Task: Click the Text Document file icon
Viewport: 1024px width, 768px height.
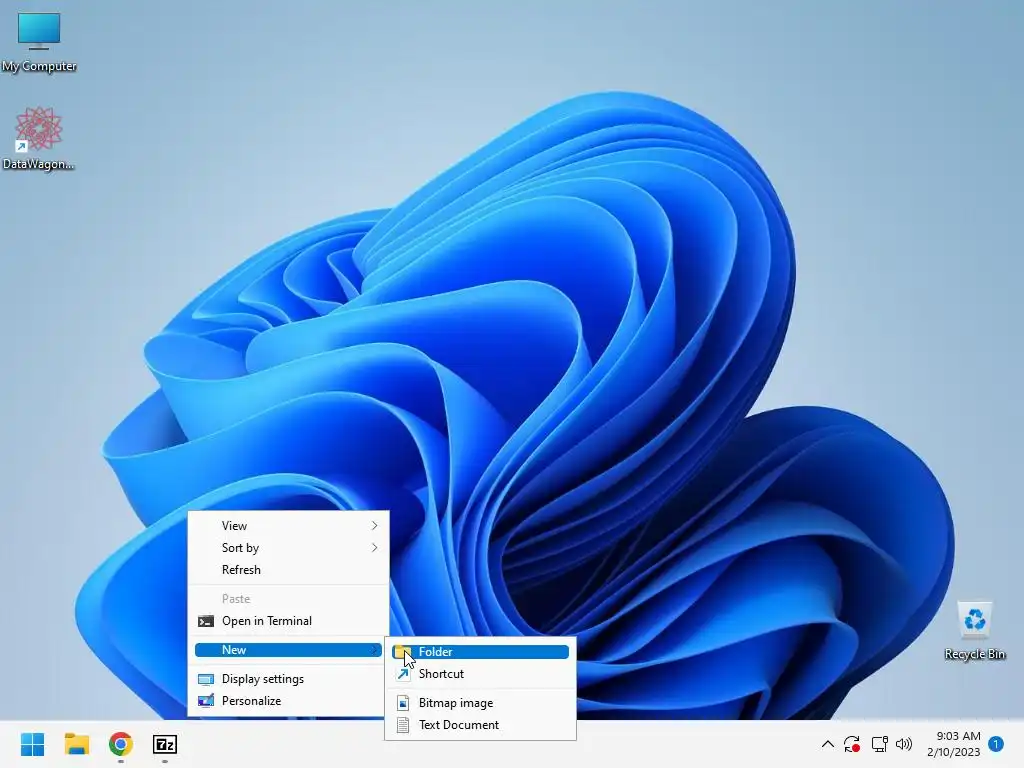Action: click(x=404, y=725)
